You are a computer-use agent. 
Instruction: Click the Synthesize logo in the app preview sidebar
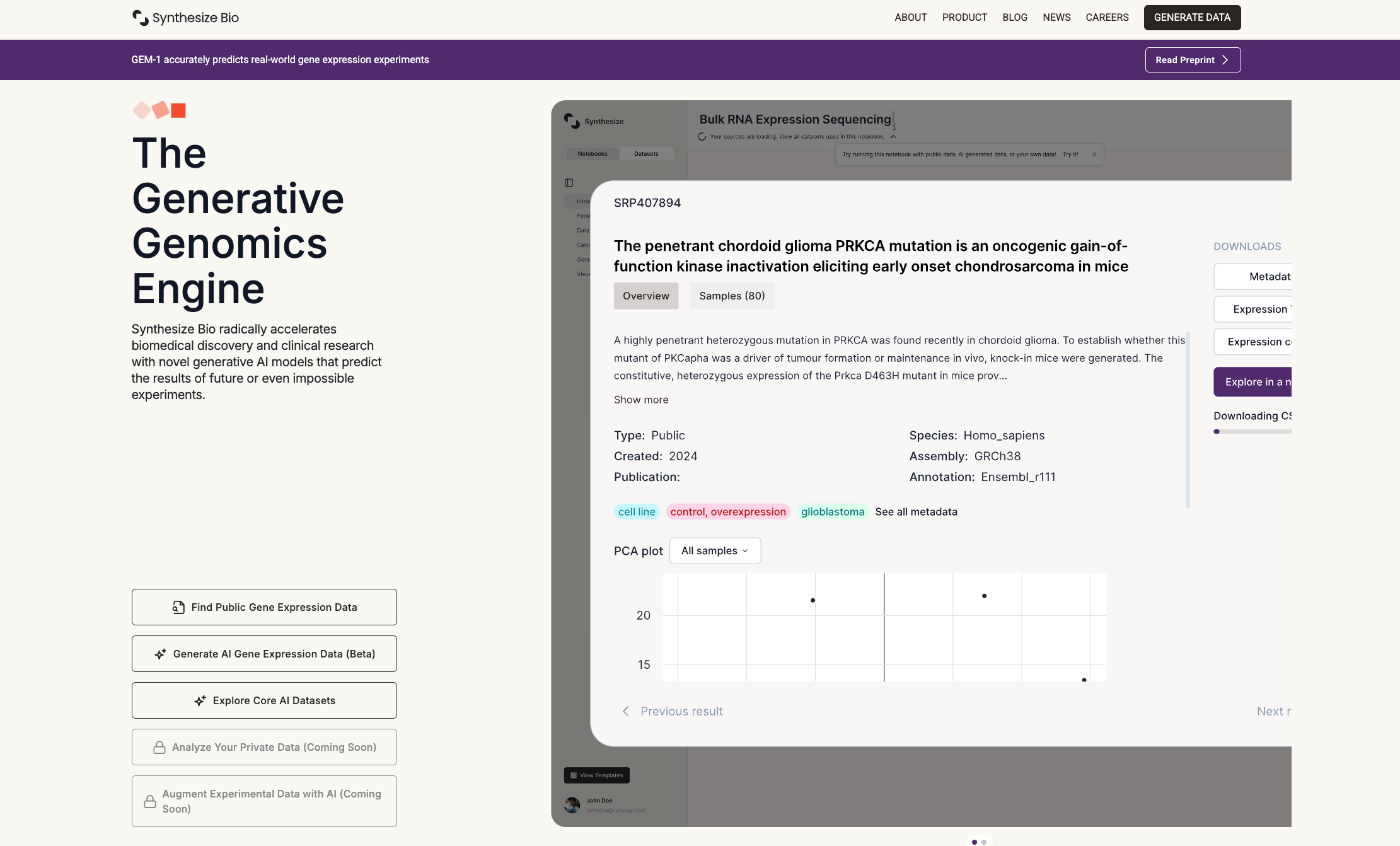(593, 121)
